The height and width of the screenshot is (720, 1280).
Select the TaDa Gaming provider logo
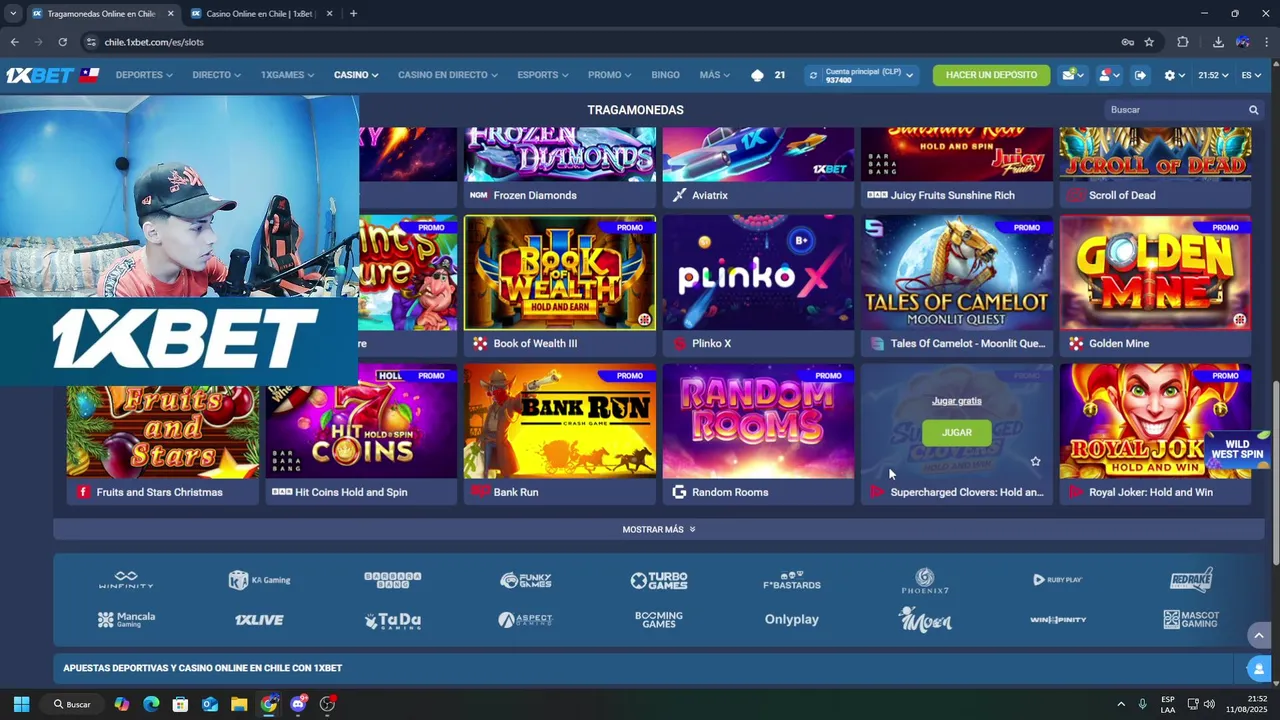coord(392,620)
